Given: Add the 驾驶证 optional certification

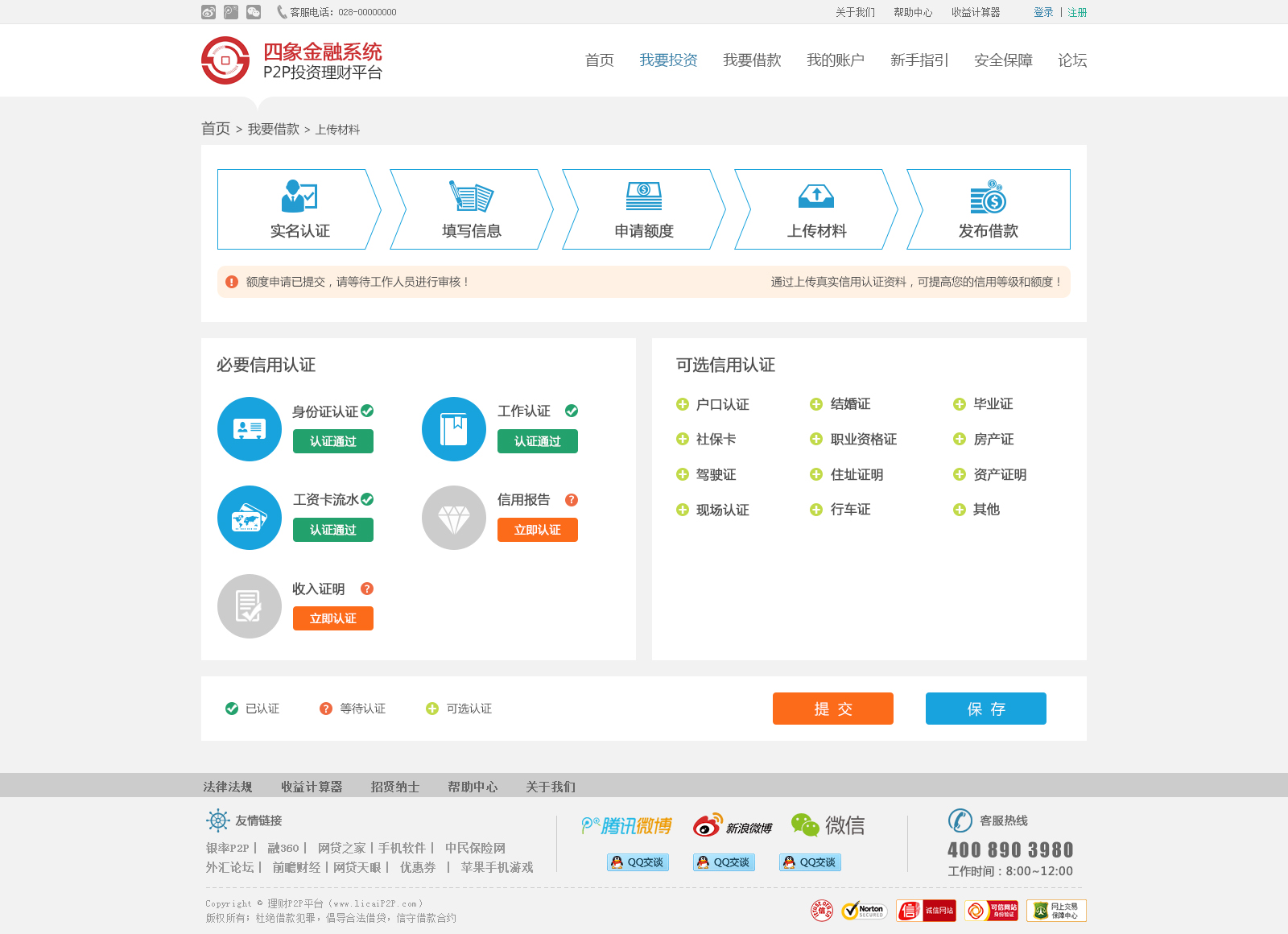Looking at the screenshot, I should (x=683, y=475).
